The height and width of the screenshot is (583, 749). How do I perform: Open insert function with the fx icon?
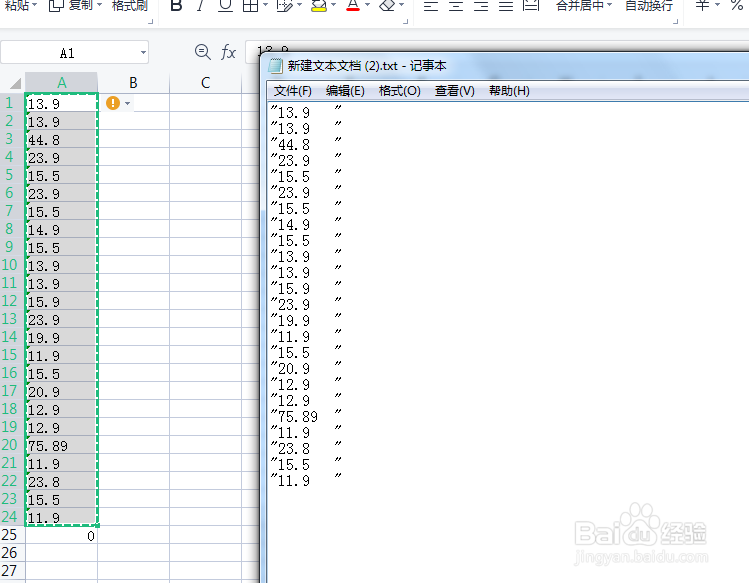coord(228,52)
